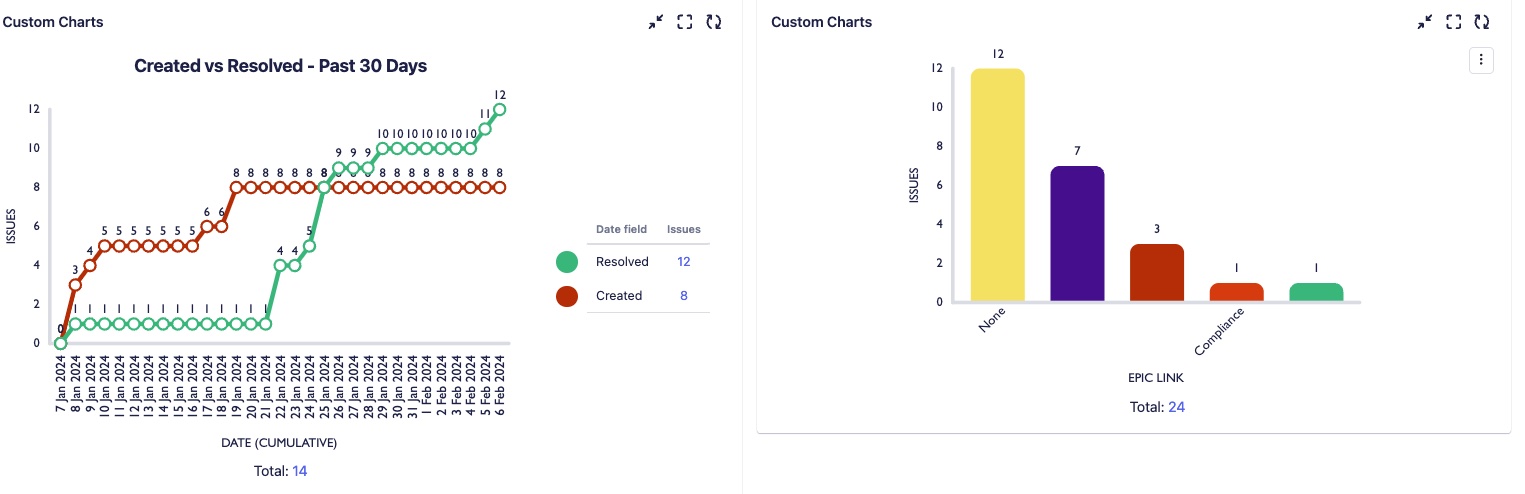Expand the left Custom Charts gadget to fullscreen
The image size is (1525, 494).
685,22
